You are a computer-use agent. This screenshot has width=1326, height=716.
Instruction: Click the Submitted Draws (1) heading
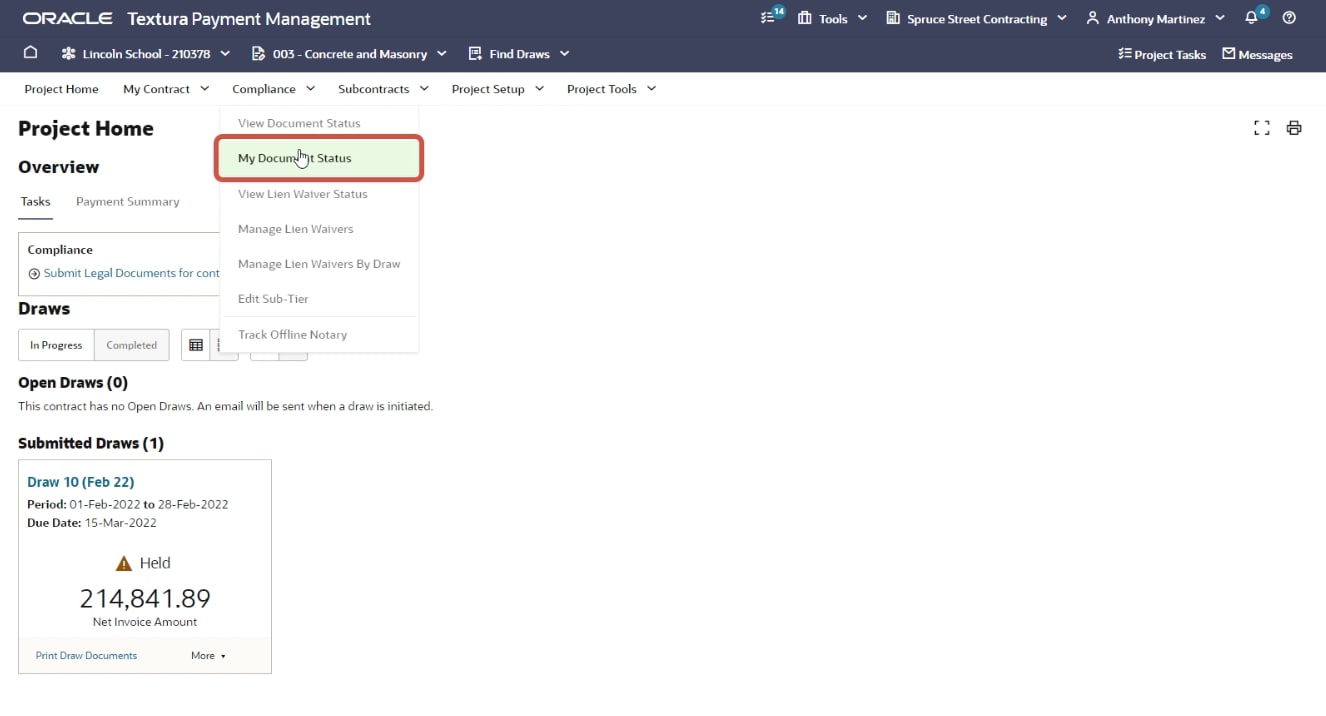point(91,443)
